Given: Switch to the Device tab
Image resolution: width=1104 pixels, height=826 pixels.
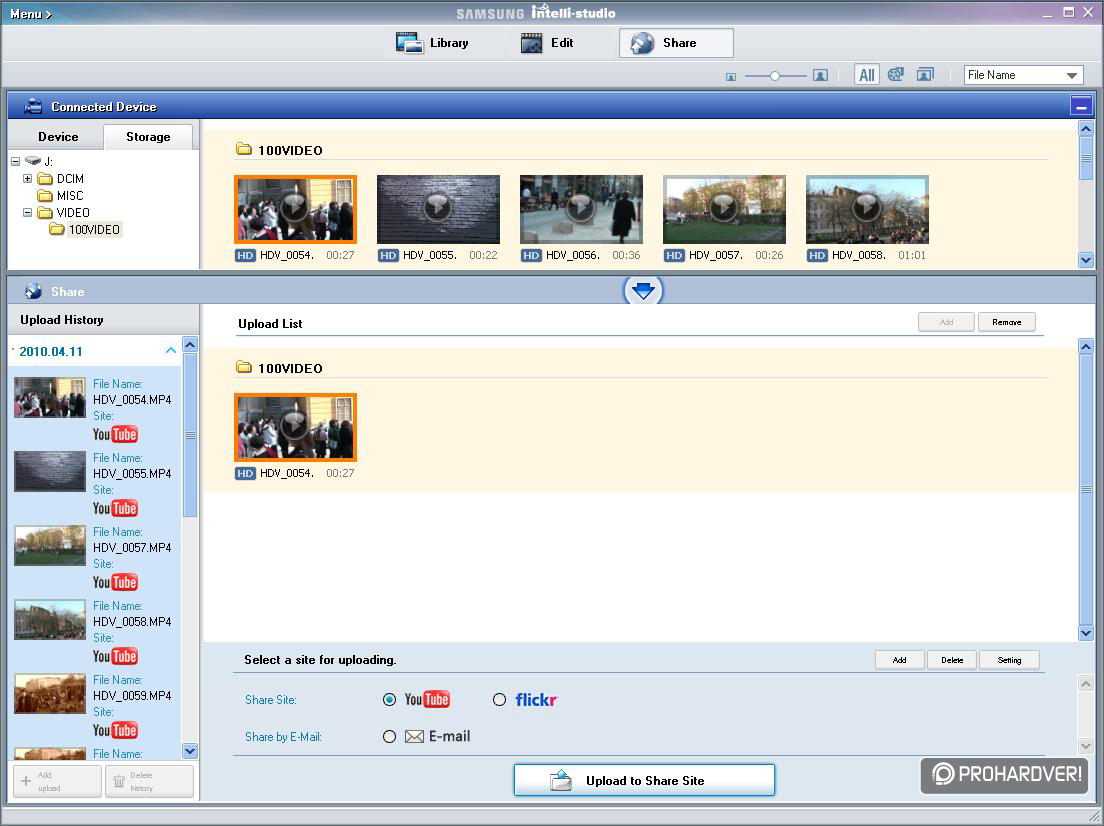Looking at the screenshot, I should click(58, 137).
